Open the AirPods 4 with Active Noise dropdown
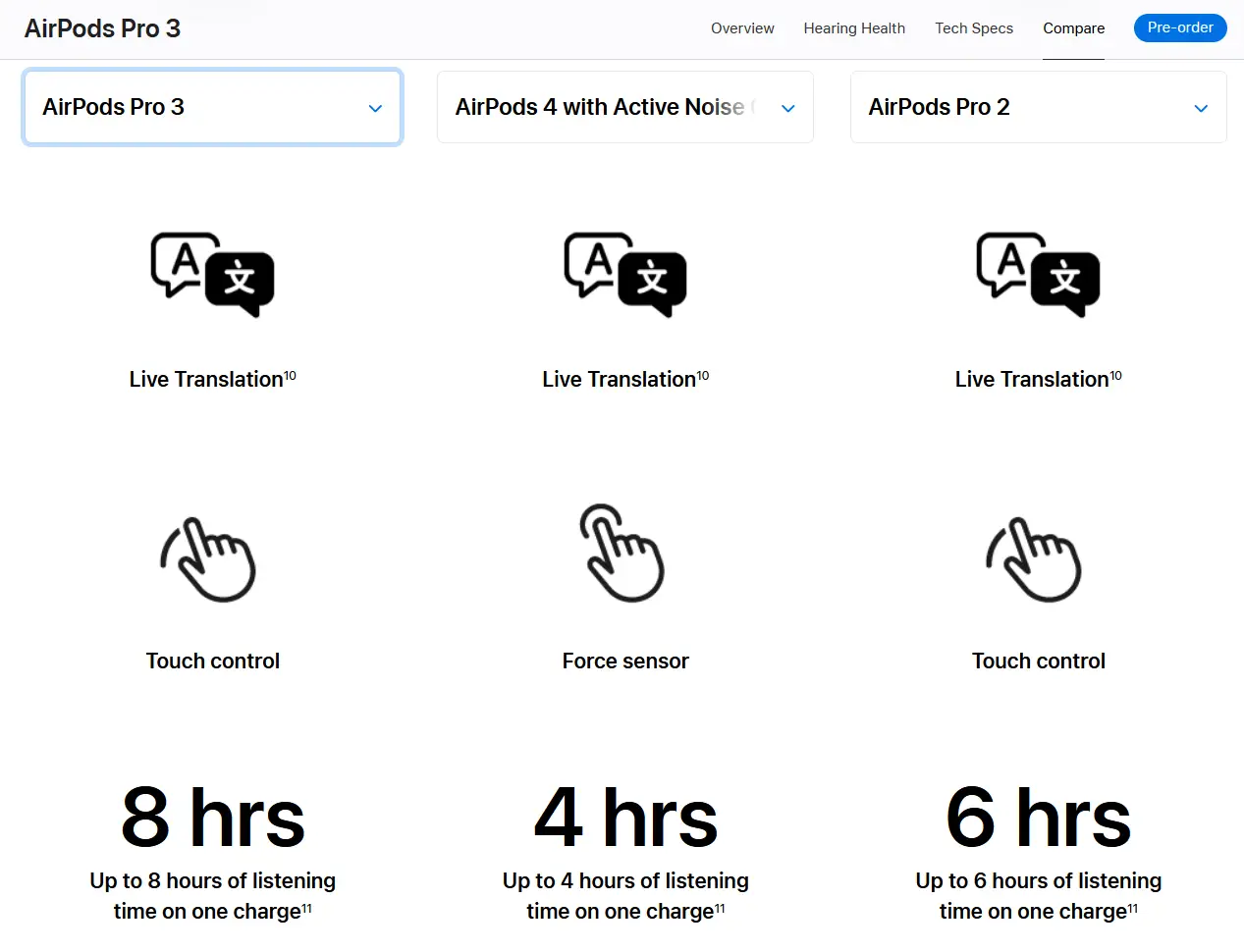The height and width of the screenshot is (952, 1244). 625,107
